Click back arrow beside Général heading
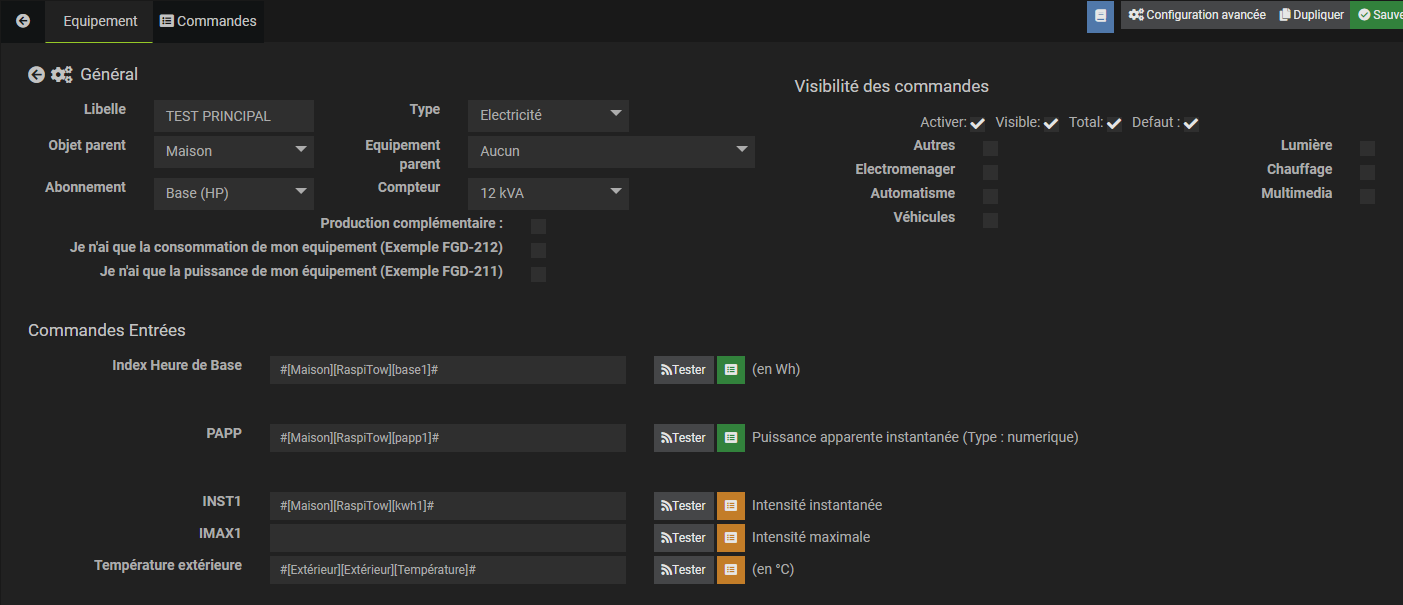Image resolution: width=1403 pixels, height=605 pixels. pyautogui.click(x=36, y=75)
